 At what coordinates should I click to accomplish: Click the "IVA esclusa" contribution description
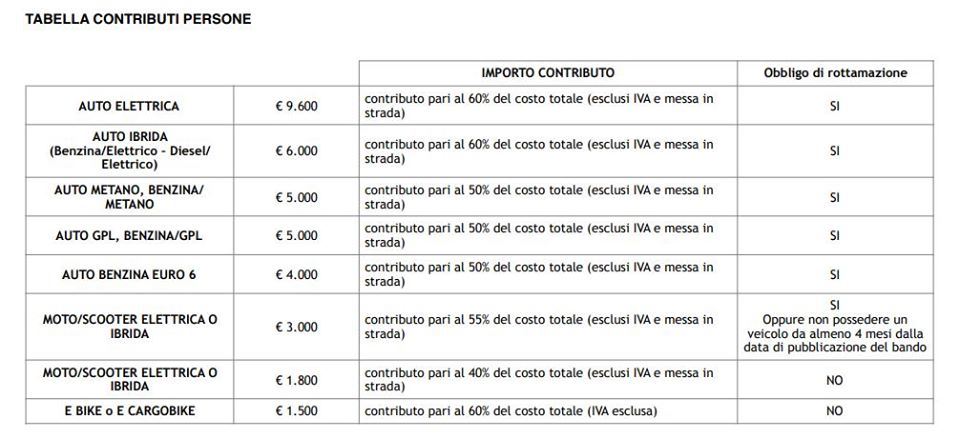[x=511, y=411]
